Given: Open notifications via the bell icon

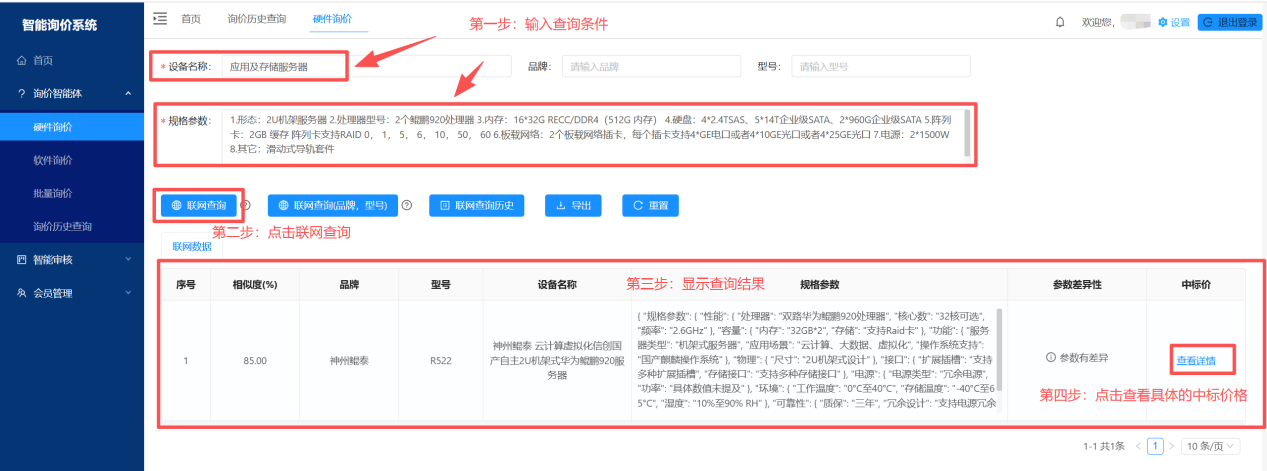Looking at the screenshot, I should pyautogui.click(x=1060, y=22).
